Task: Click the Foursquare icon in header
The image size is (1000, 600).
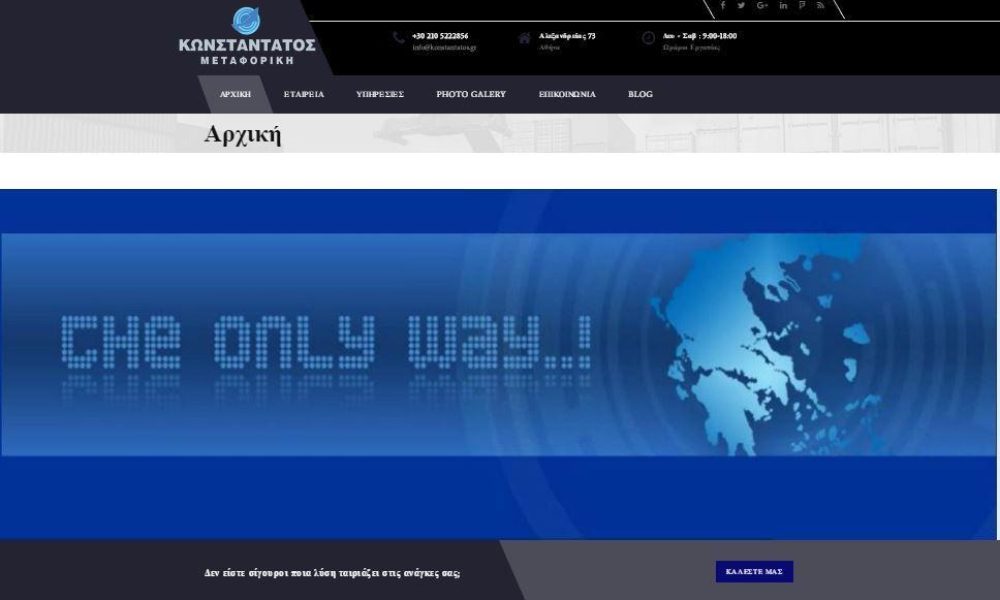Action: (802, 6)
